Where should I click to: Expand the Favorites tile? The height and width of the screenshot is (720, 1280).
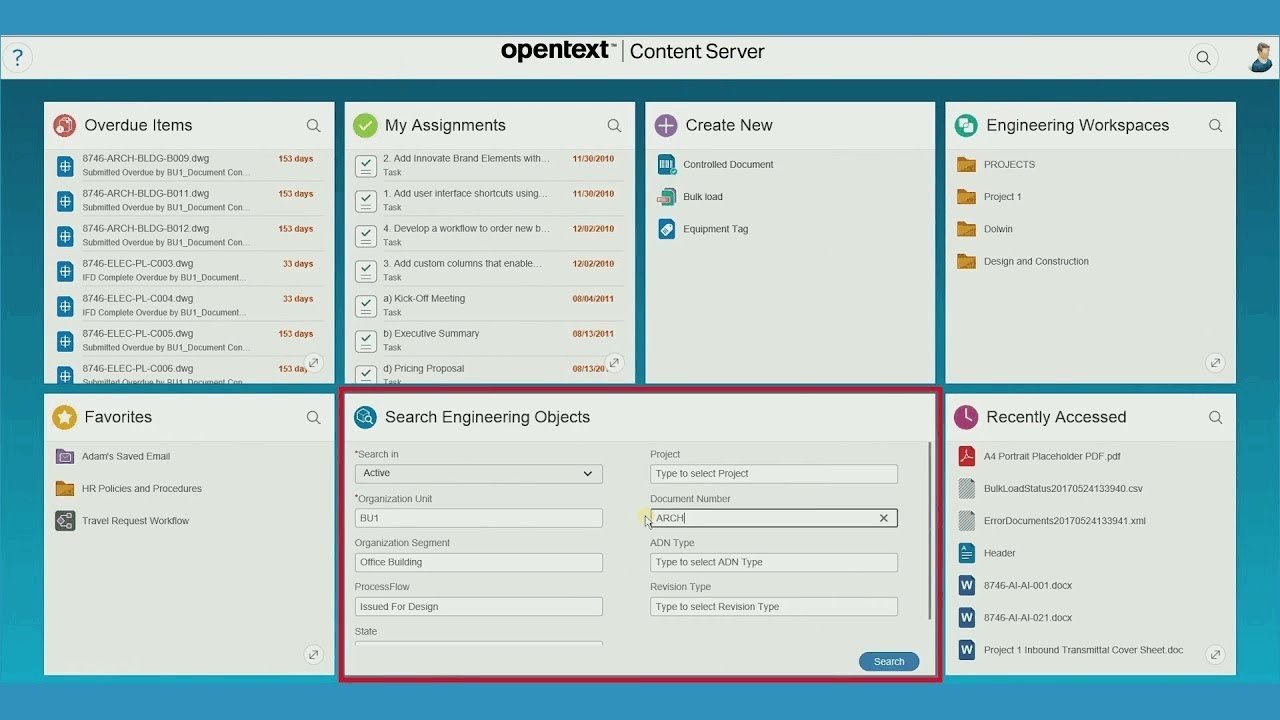coord(314,655)
